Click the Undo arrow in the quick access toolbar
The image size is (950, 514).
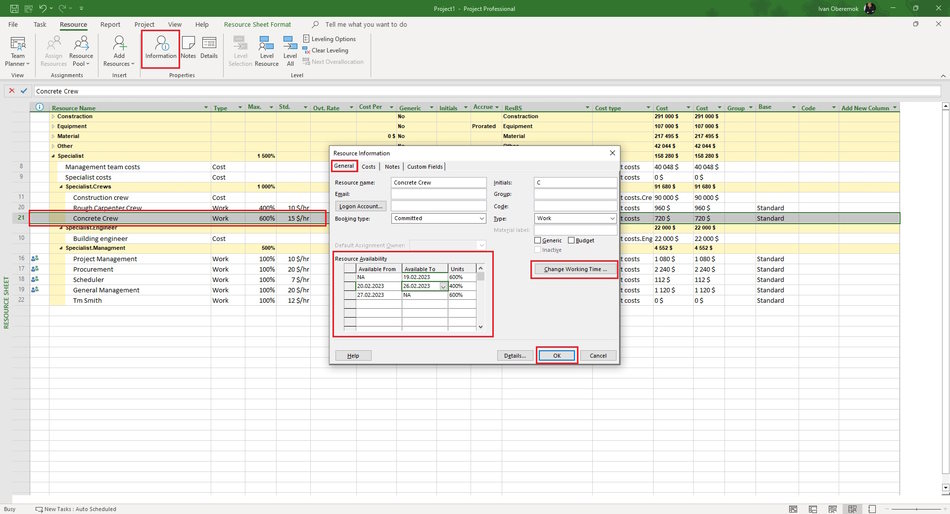coord(42,8)
